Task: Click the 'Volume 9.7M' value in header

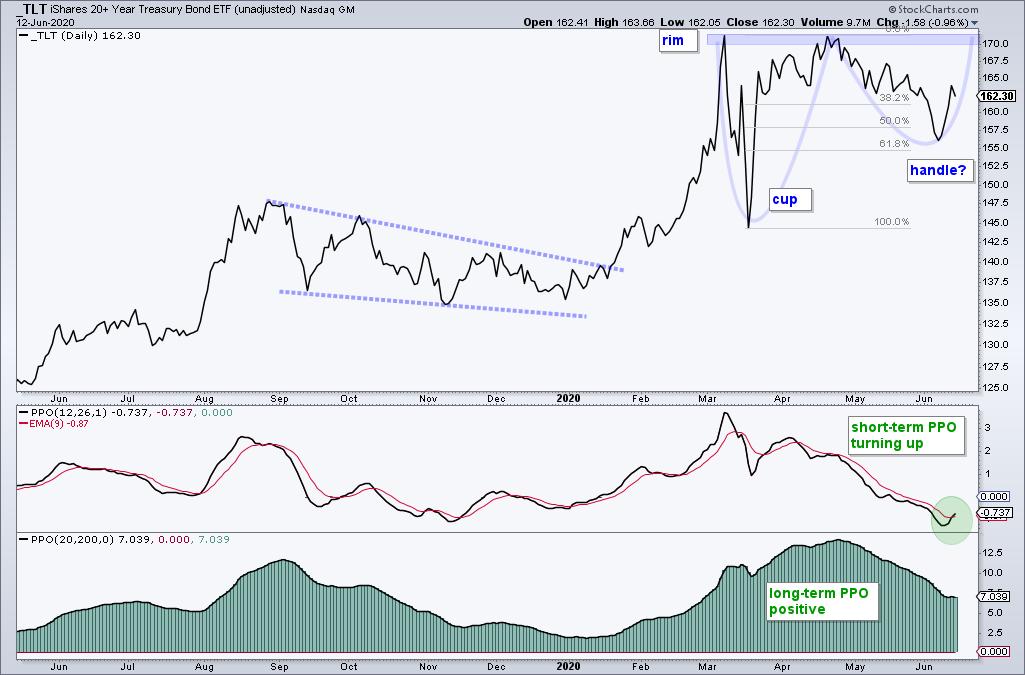Action: pyautogui.click(x=835, y=22)
